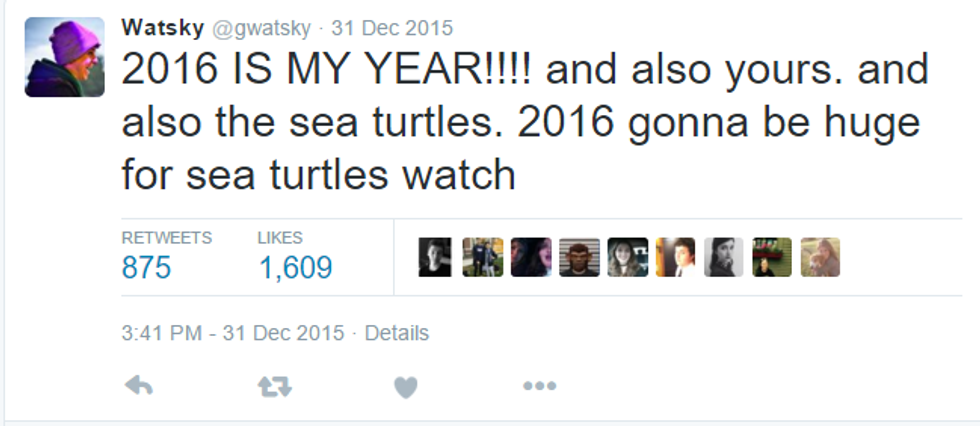
Task: View the 875 retweets list
Action: point(147,268)
